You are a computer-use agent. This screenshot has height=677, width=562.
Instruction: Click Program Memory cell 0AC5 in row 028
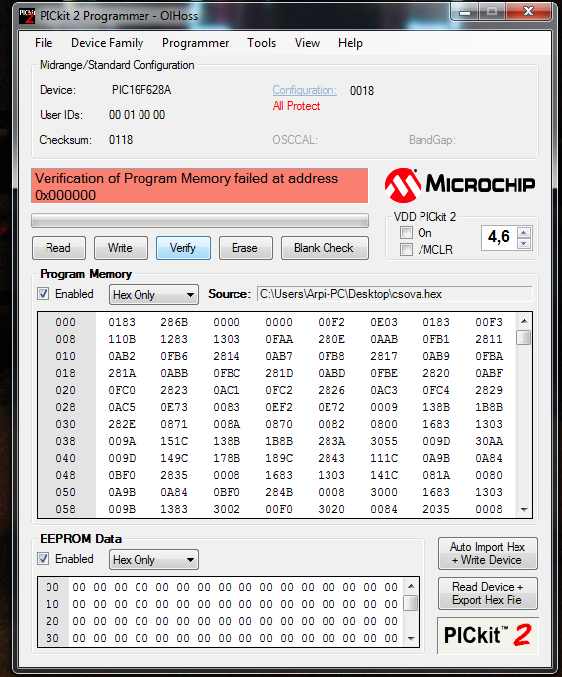coord(122,408)
